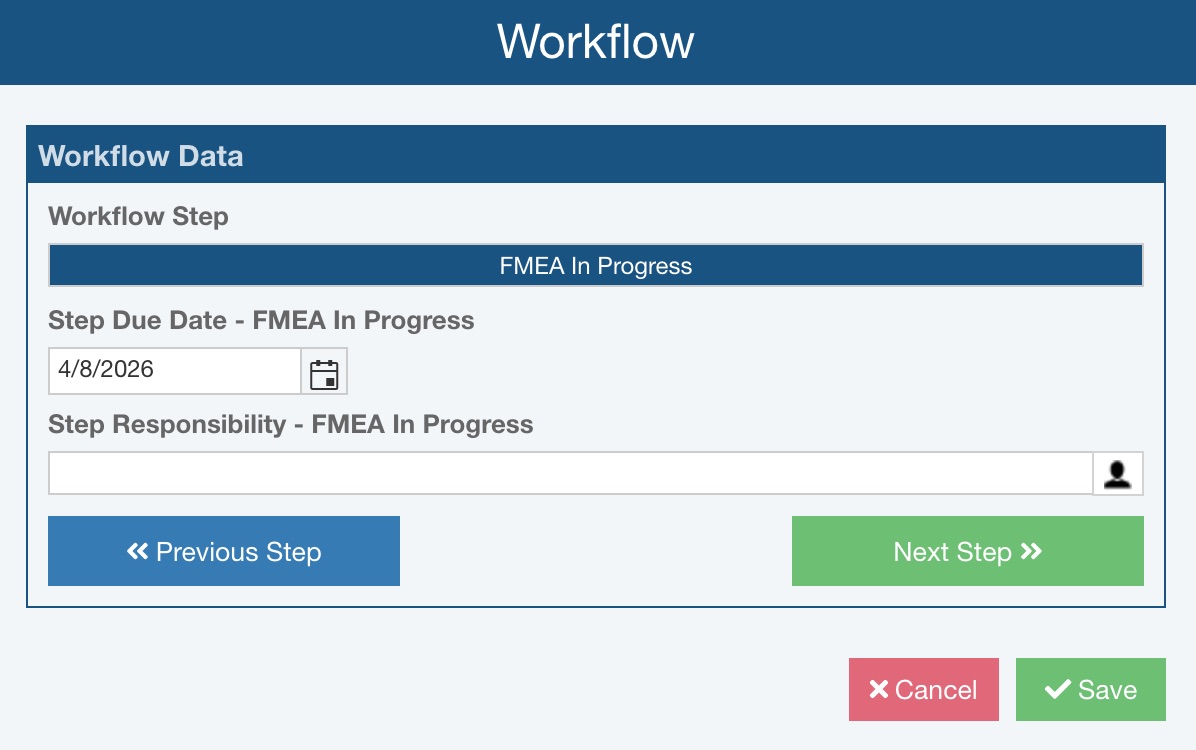Click the Workflow Data panel header

[x=596, y=156]
